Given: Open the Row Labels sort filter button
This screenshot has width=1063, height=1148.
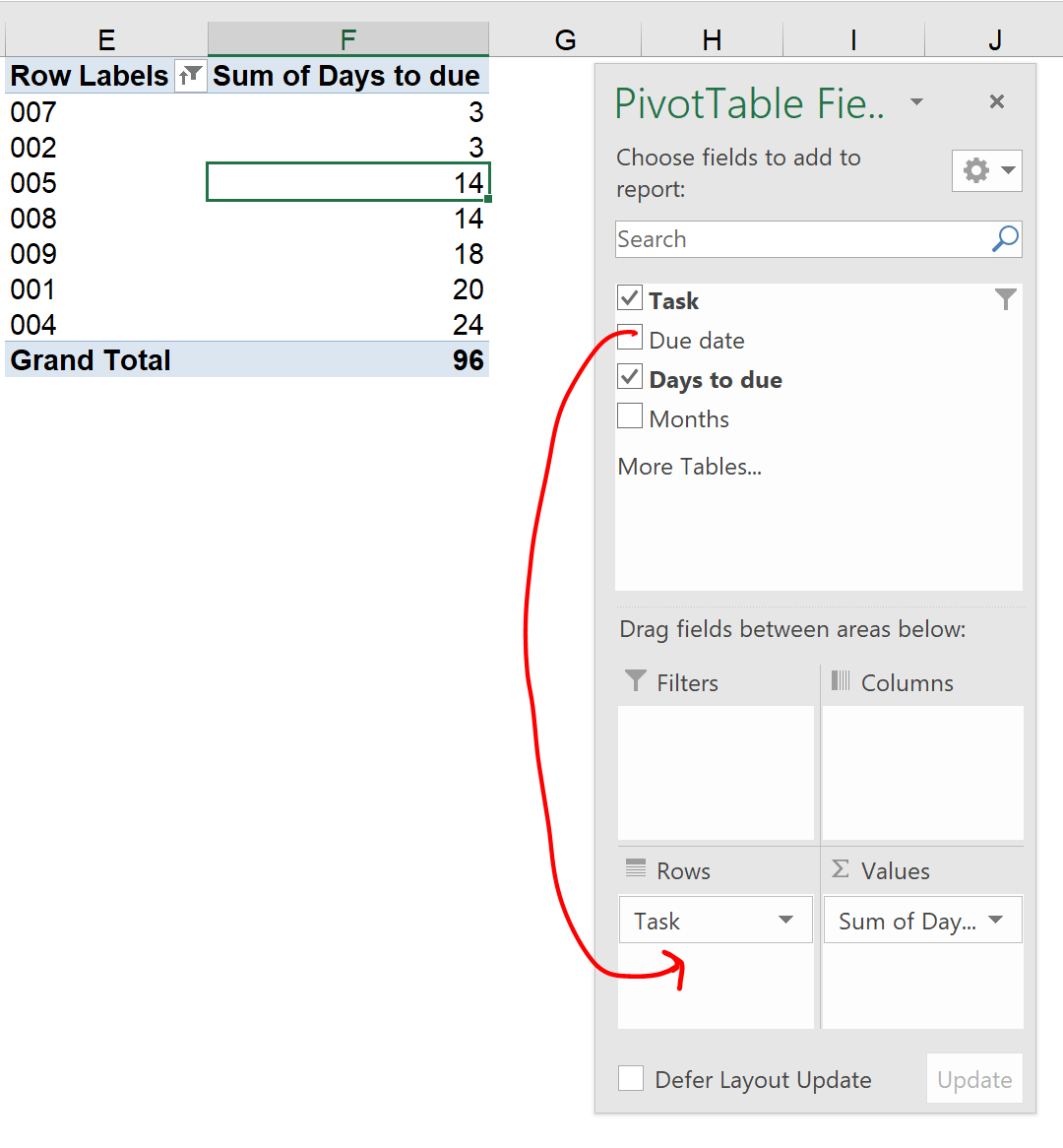Looking at the screenshot, I should click(190, 76).
